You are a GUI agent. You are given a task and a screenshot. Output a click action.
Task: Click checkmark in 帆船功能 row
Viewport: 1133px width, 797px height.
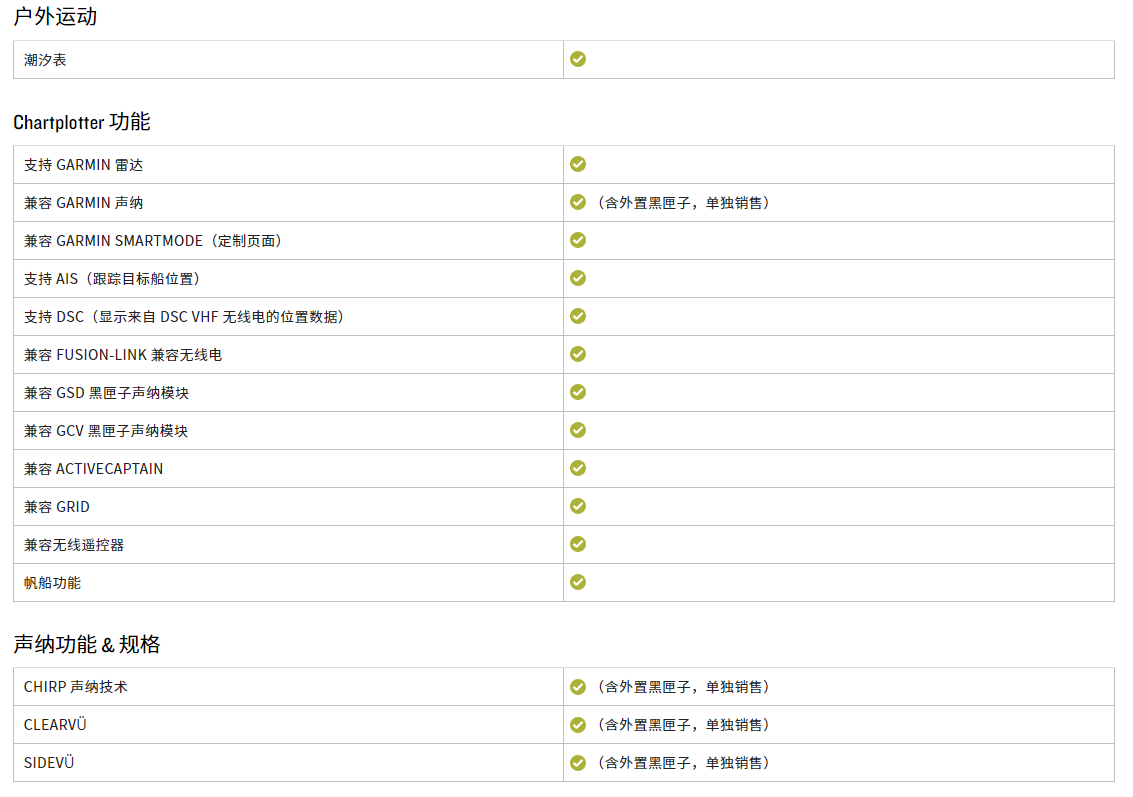click(578, 582)
